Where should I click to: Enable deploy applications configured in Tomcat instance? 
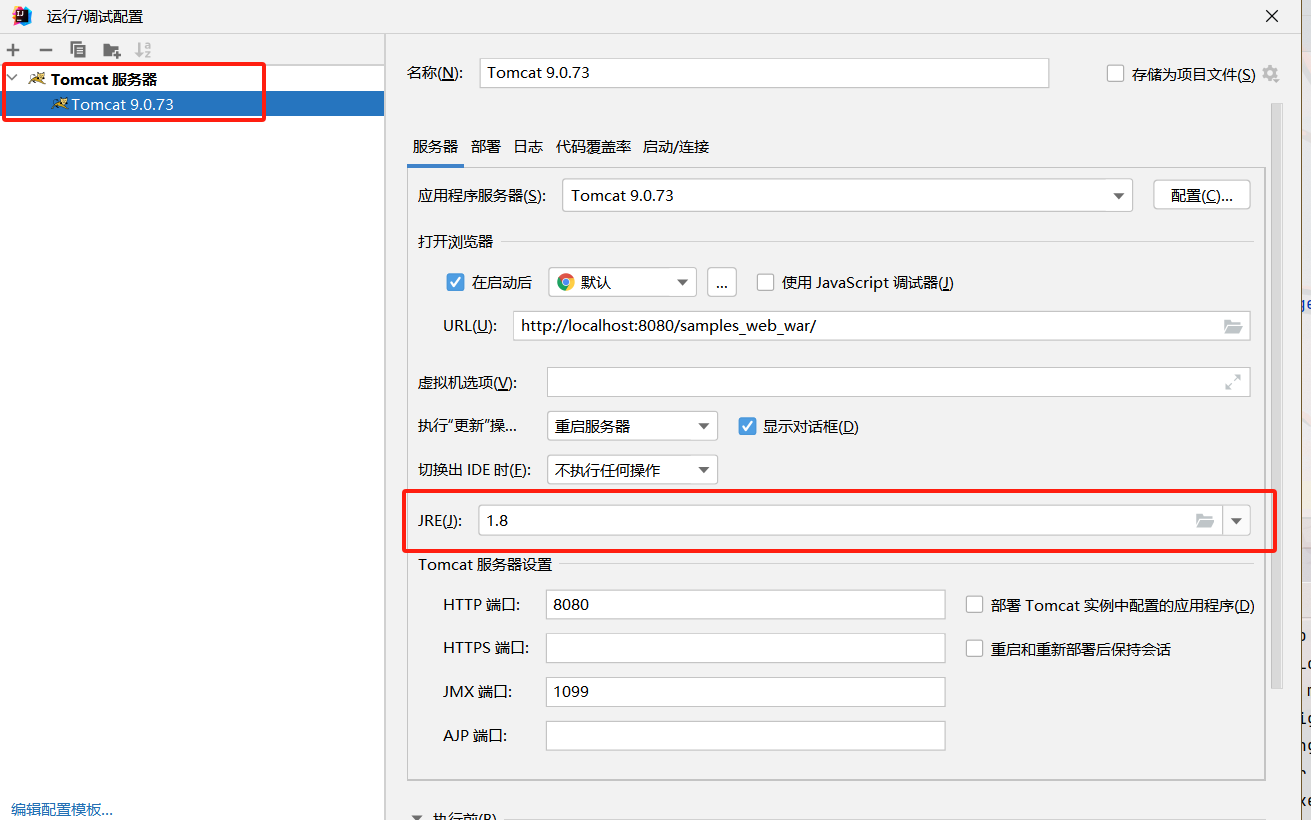974,604
